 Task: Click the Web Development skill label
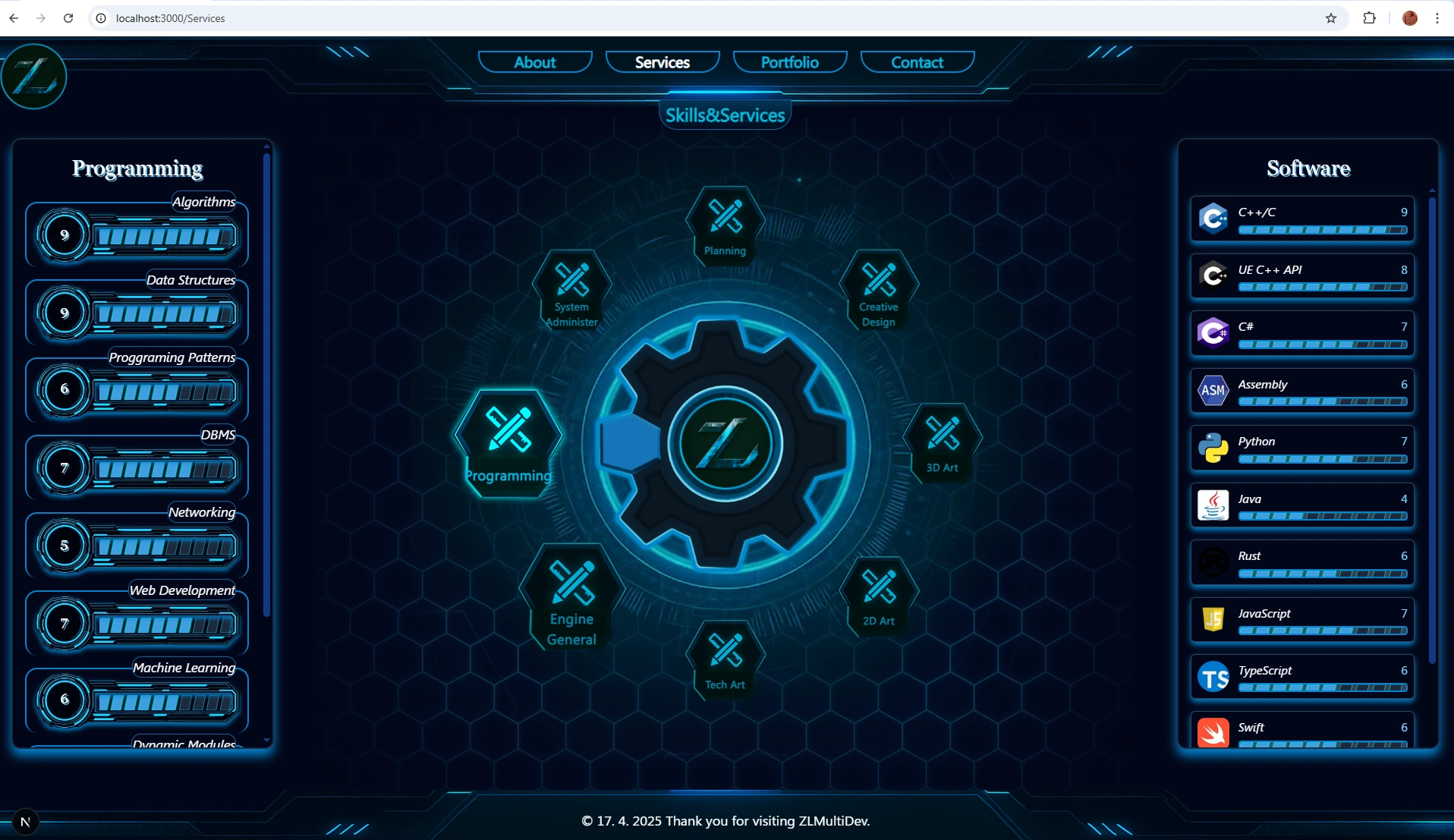[x=182, y=590]
